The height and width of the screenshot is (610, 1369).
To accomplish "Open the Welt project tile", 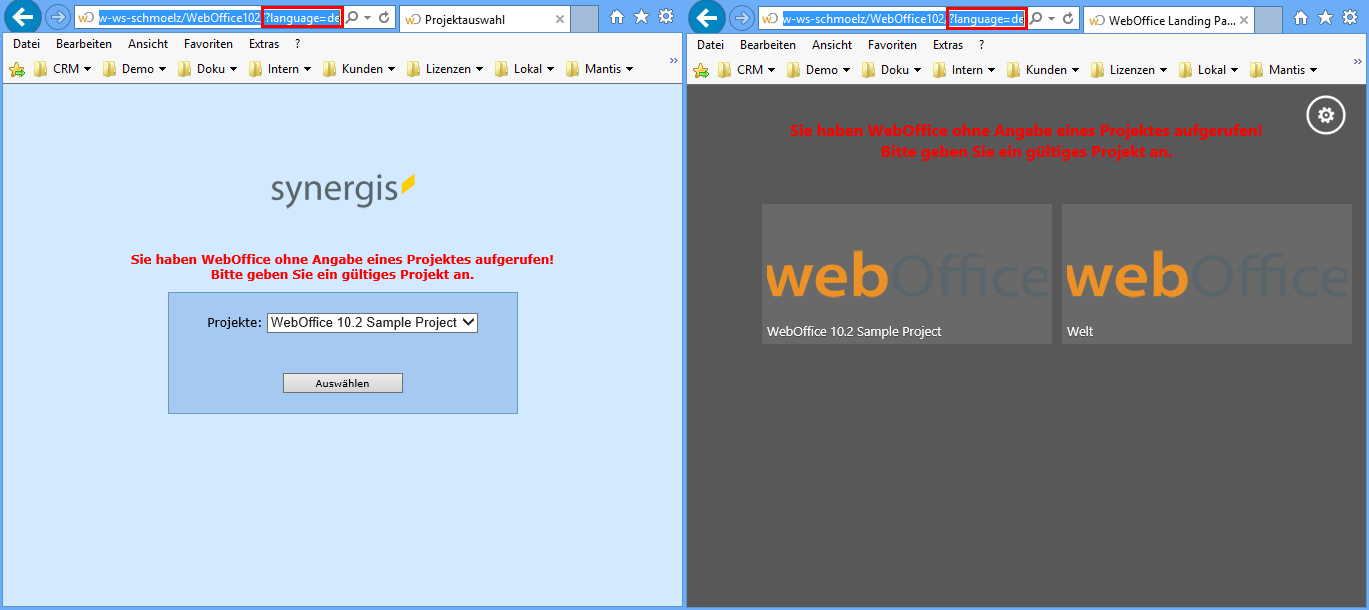I will (1207, 274).
